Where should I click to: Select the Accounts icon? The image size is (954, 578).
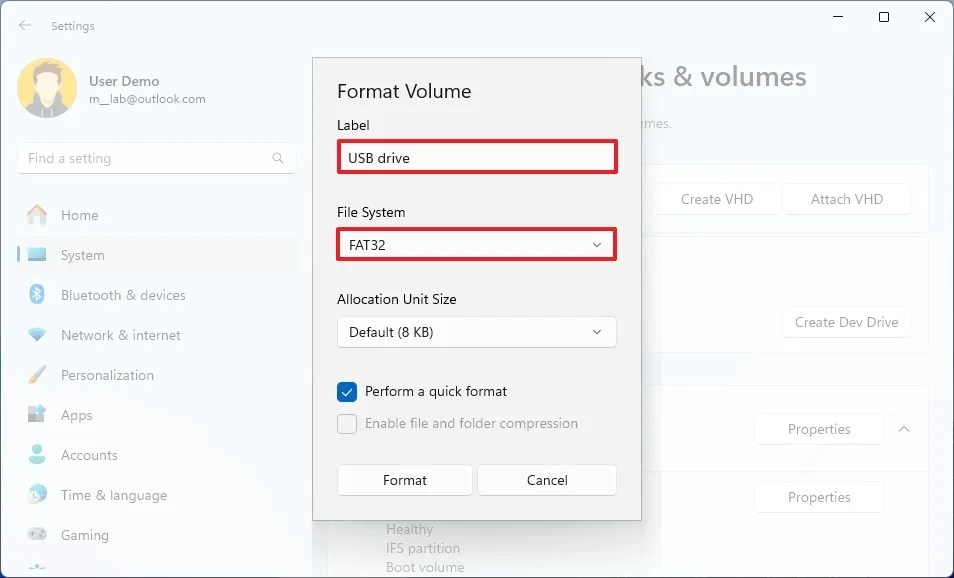pos(37,454)
